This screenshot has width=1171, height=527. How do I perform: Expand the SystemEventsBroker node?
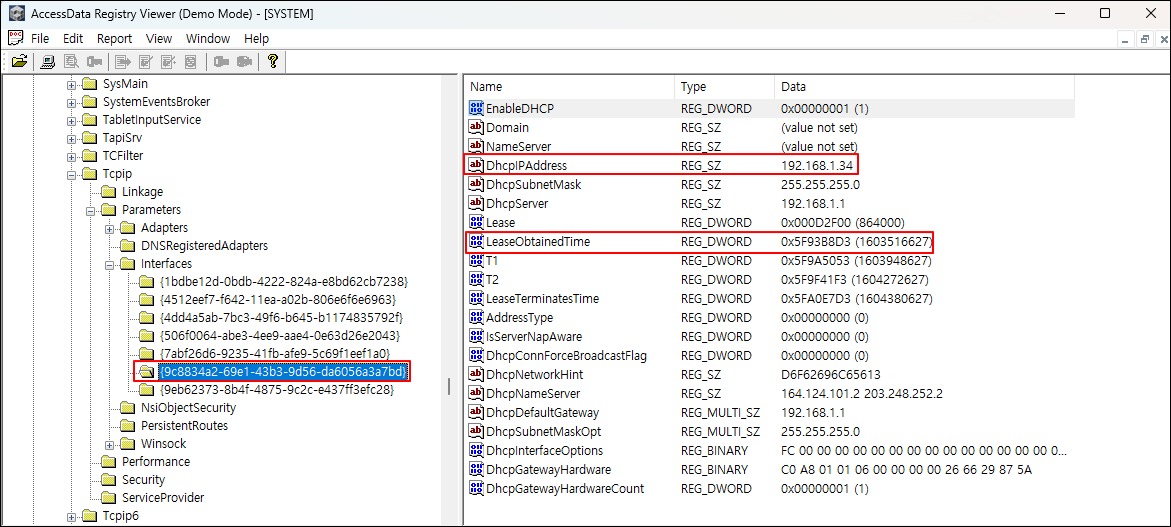coord(72,102)
